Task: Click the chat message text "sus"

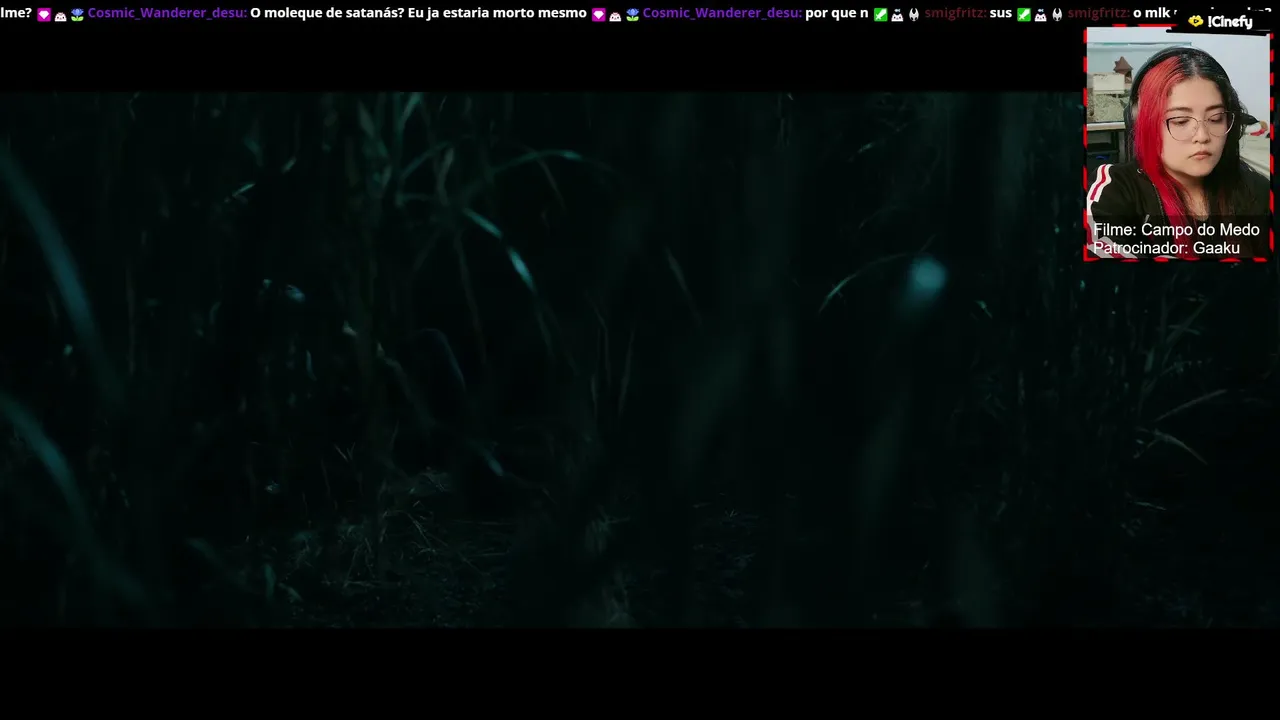Action: (1000, 14)
